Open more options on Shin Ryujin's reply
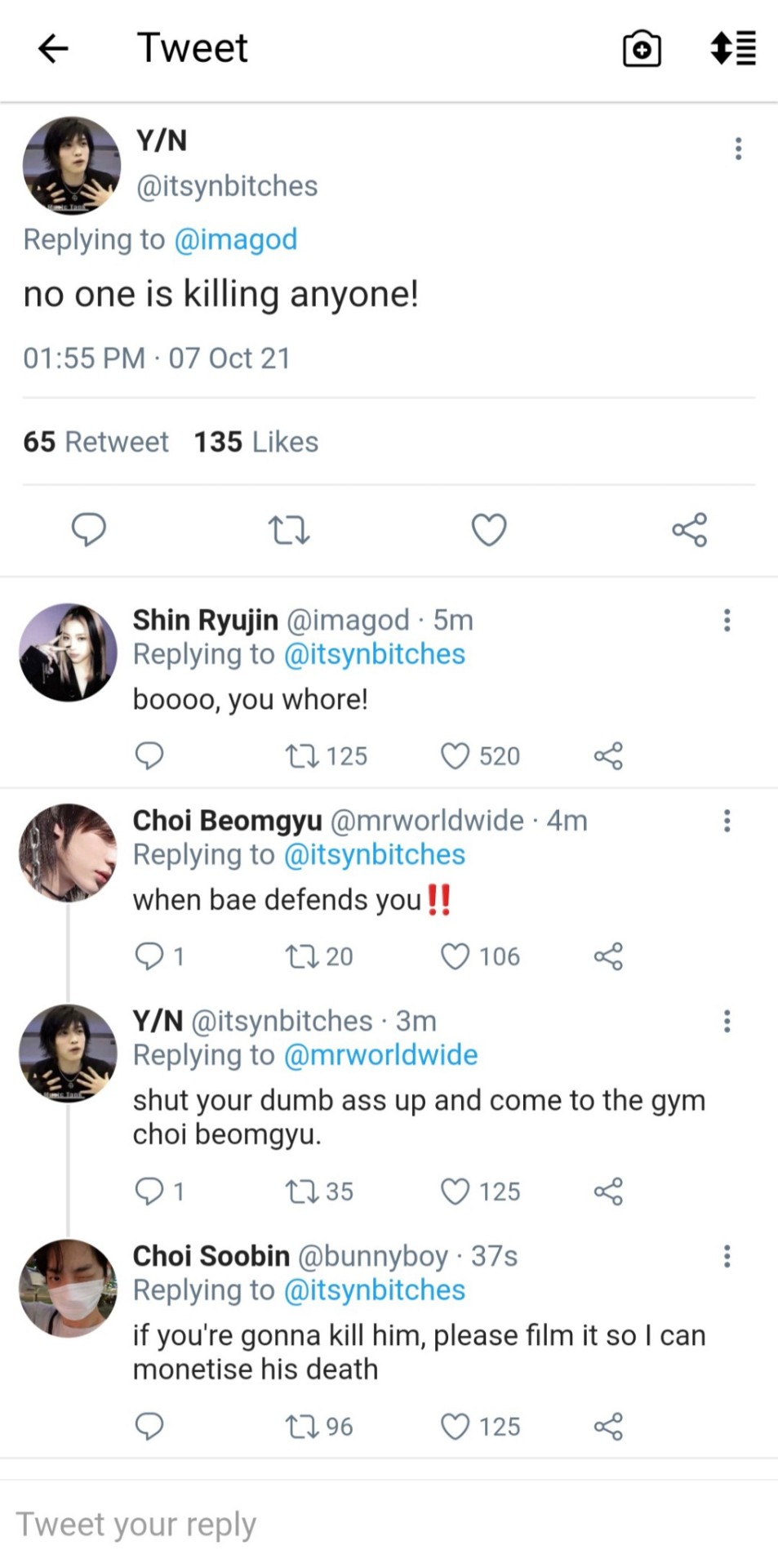The height and width of the screenshot is (1568, 778). click(727, 621)
